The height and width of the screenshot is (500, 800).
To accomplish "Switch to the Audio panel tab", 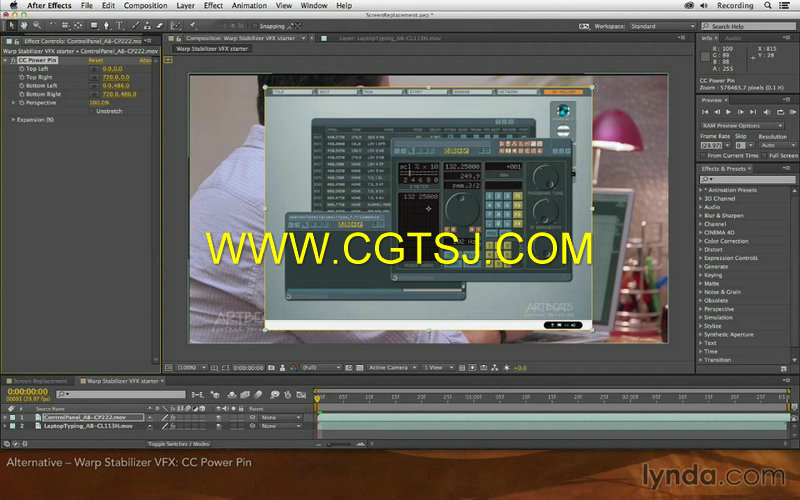I will 733,38.
